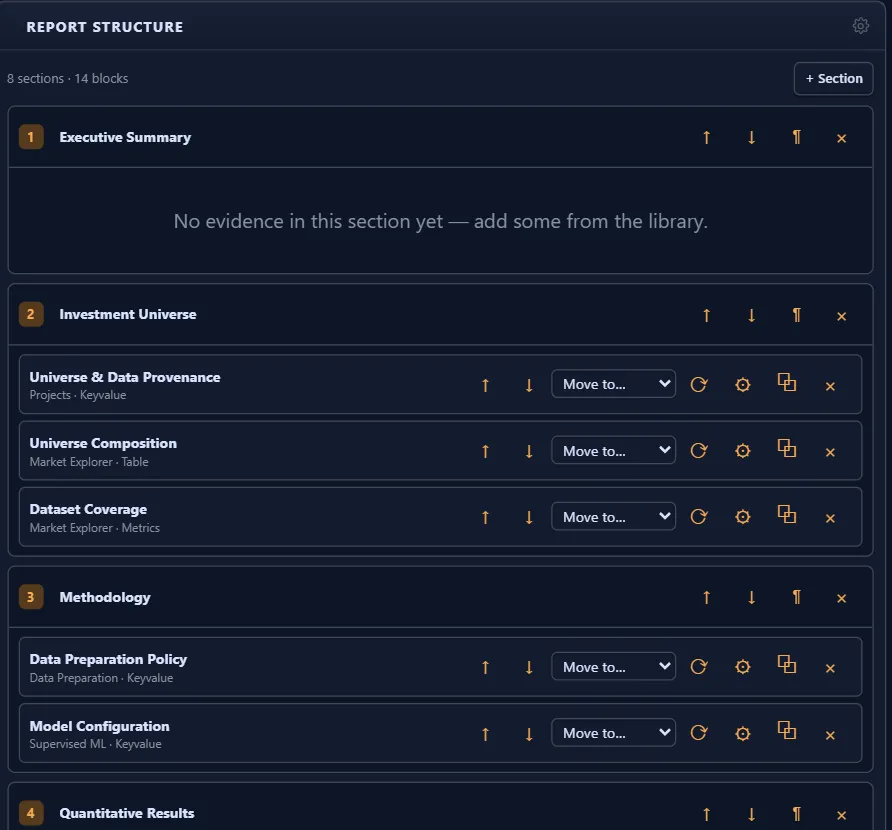Move Universe Composition block up
Image resolution: width=892 pixels, height=830 pixels.
point(485,451)
